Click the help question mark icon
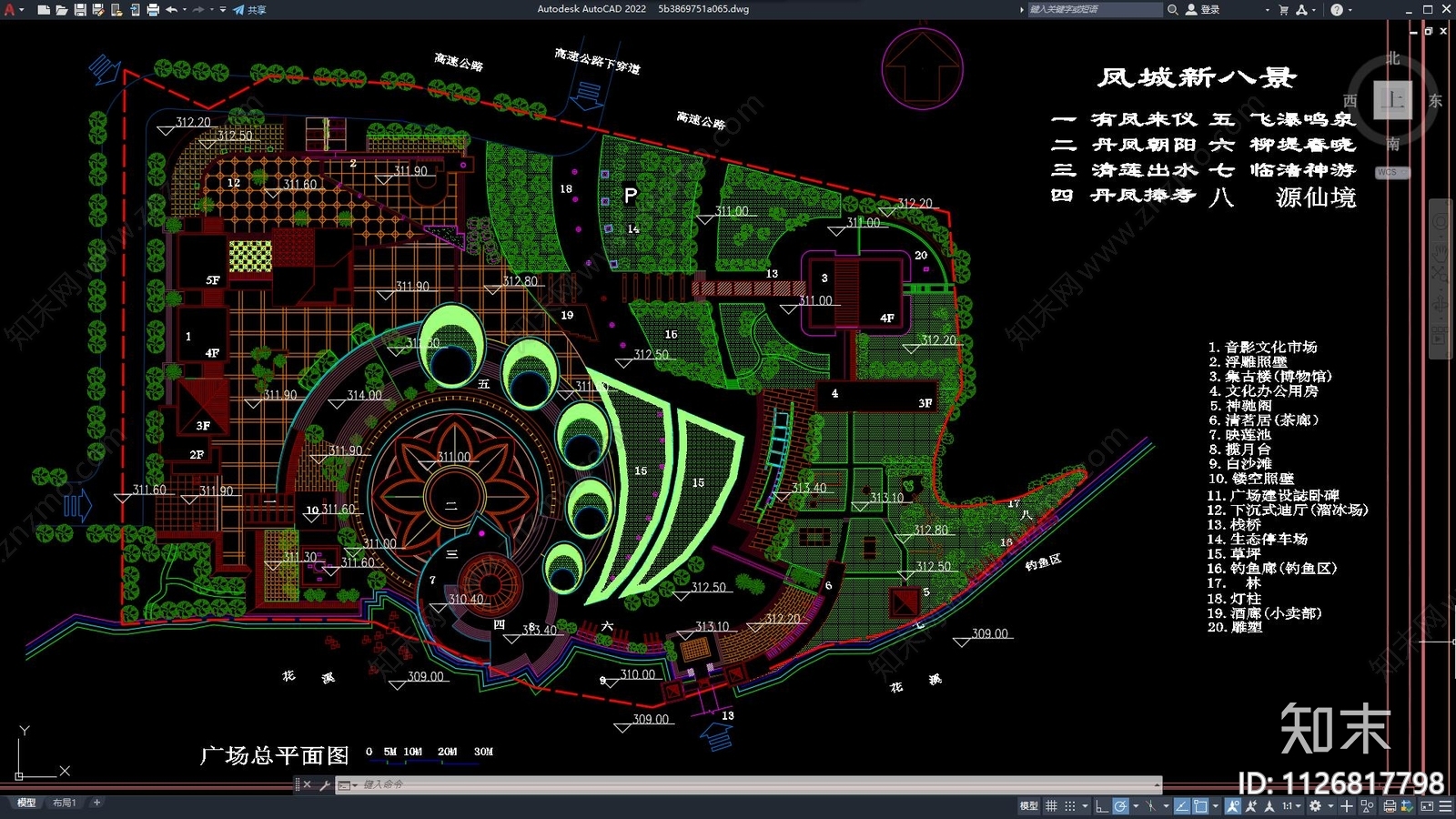1456x819 pixels. point(1337,10)
